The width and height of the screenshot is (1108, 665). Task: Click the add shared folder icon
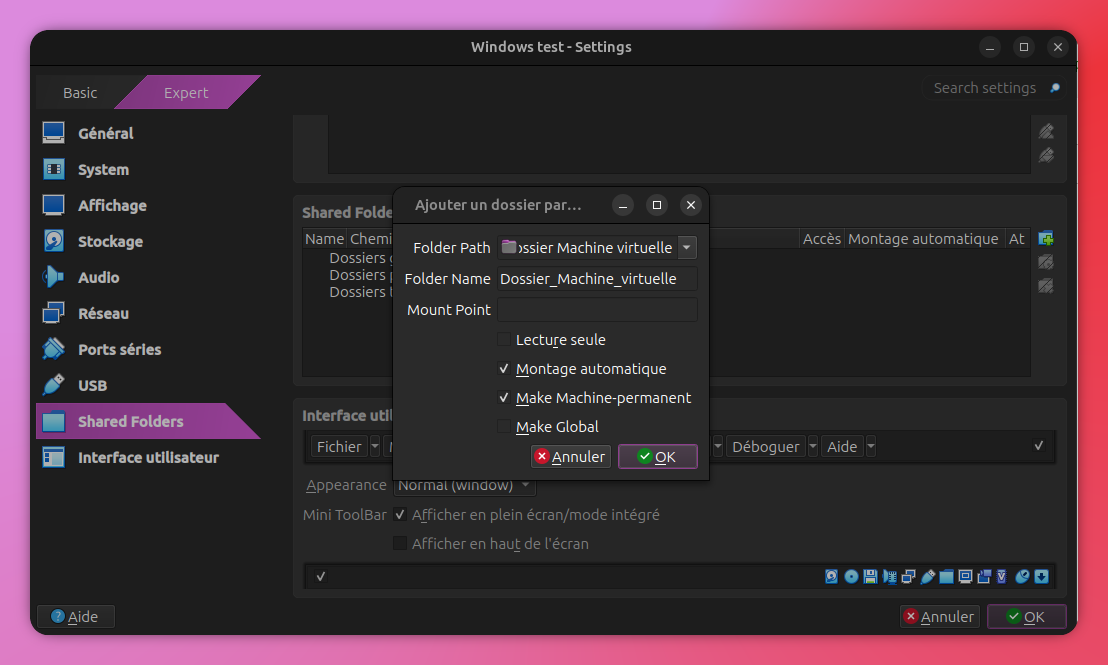(1045, 238)
